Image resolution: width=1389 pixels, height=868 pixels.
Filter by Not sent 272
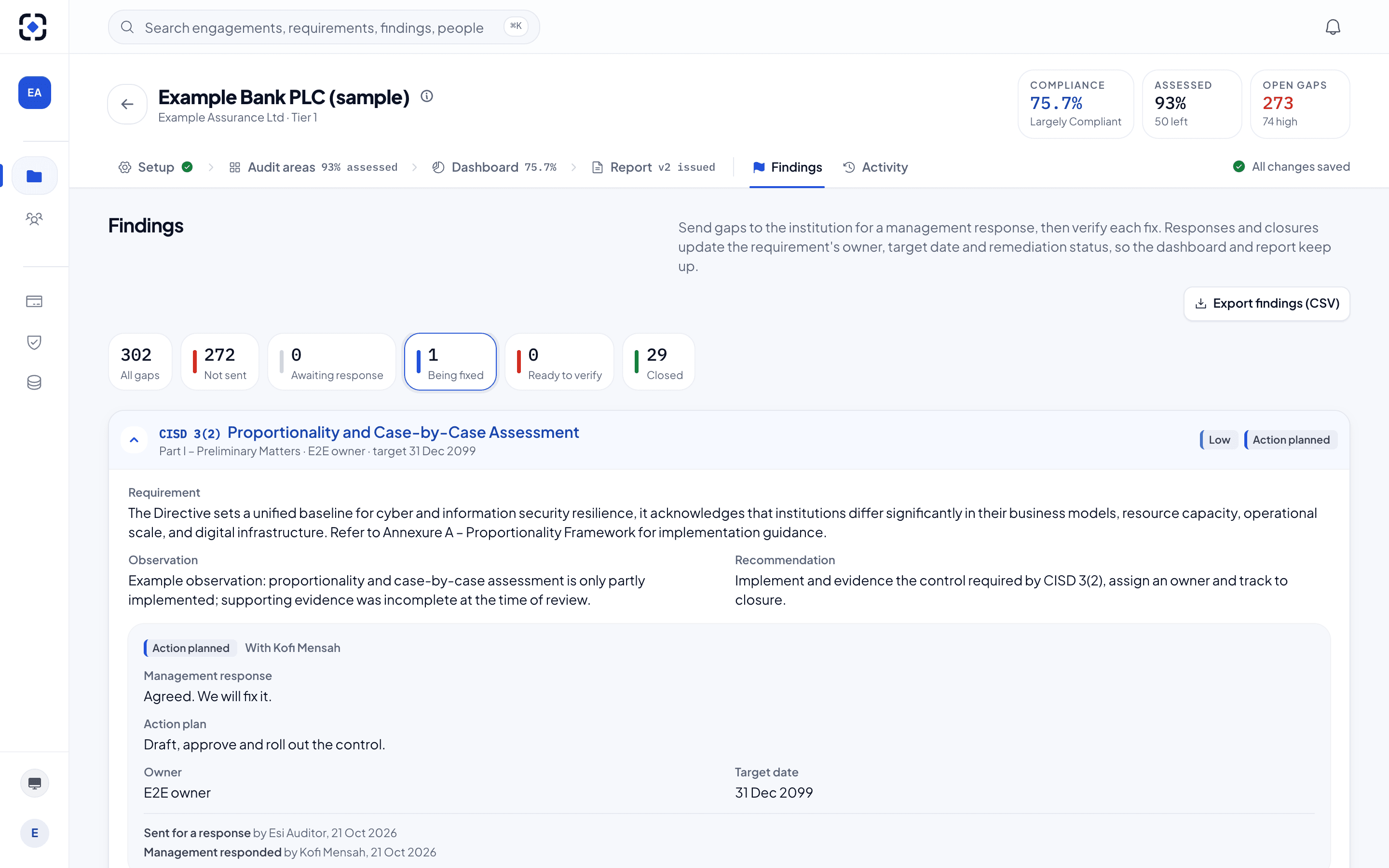point(220,362)
